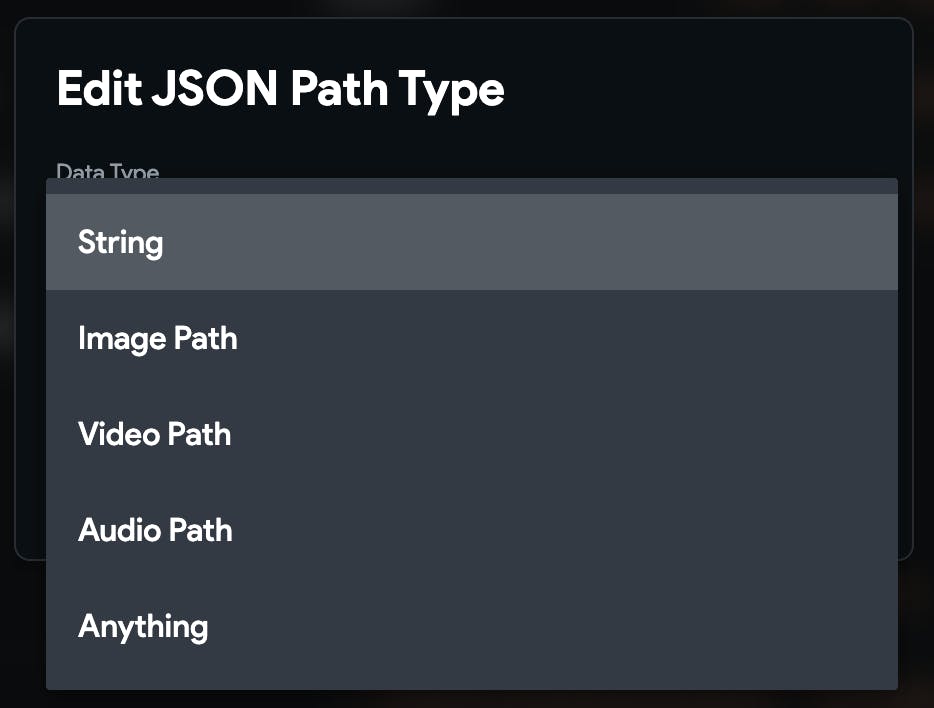
Task: Click the Edit JSON Path Type heading
Action: [x=280, y=90]
